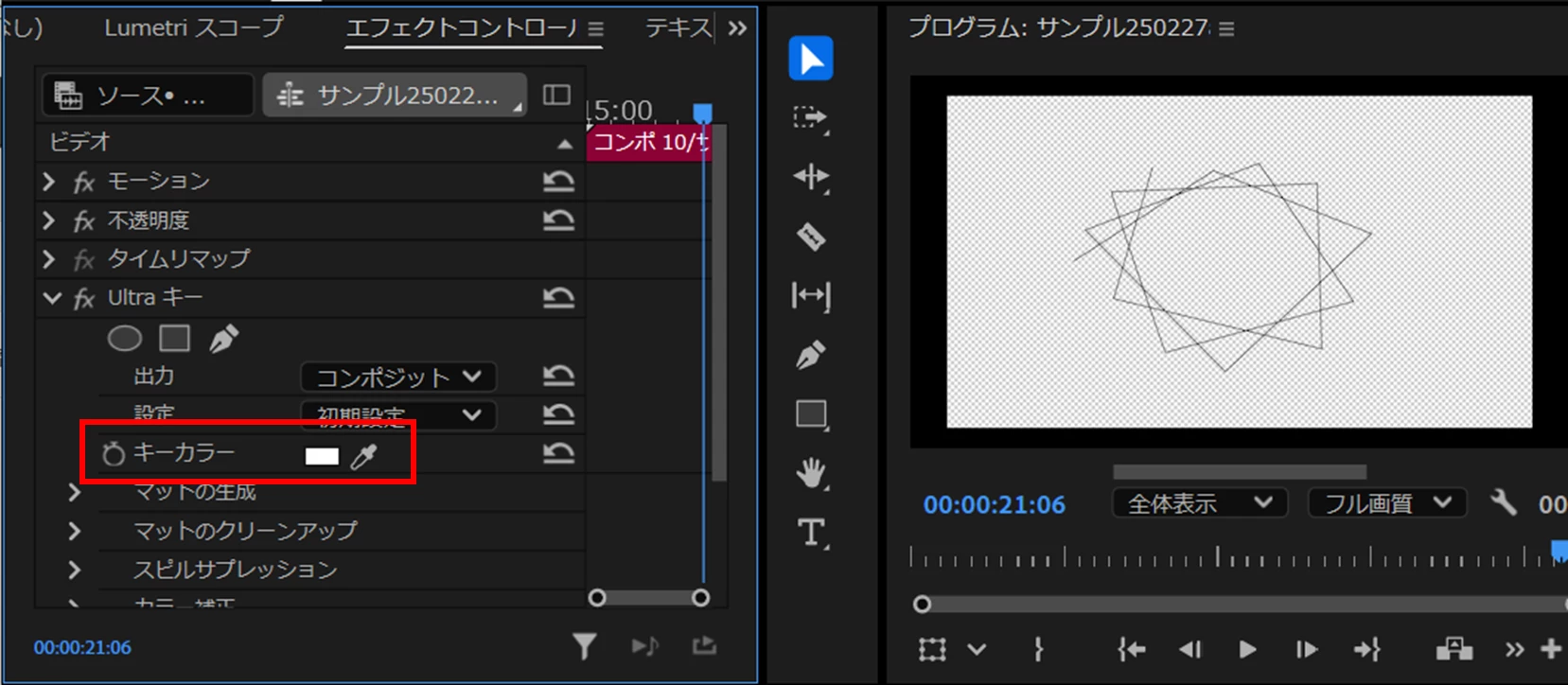Pick the free draw bezier mask pen
This screenshot has height=685, width=1568.
pyautogui.click(x=224, y=338)
